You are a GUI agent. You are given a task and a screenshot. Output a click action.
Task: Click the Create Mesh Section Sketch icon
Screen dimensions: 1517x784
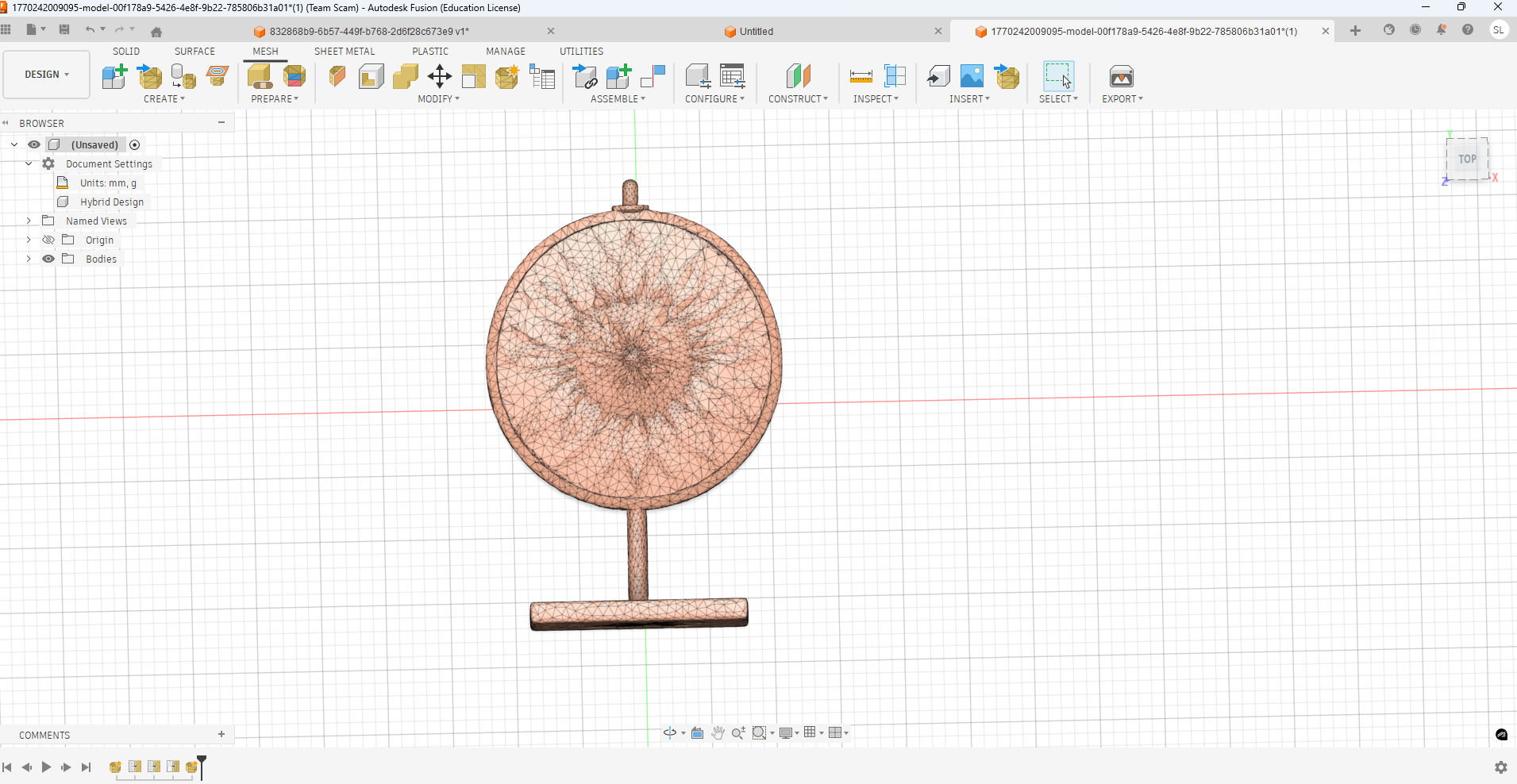pos(218,76)
